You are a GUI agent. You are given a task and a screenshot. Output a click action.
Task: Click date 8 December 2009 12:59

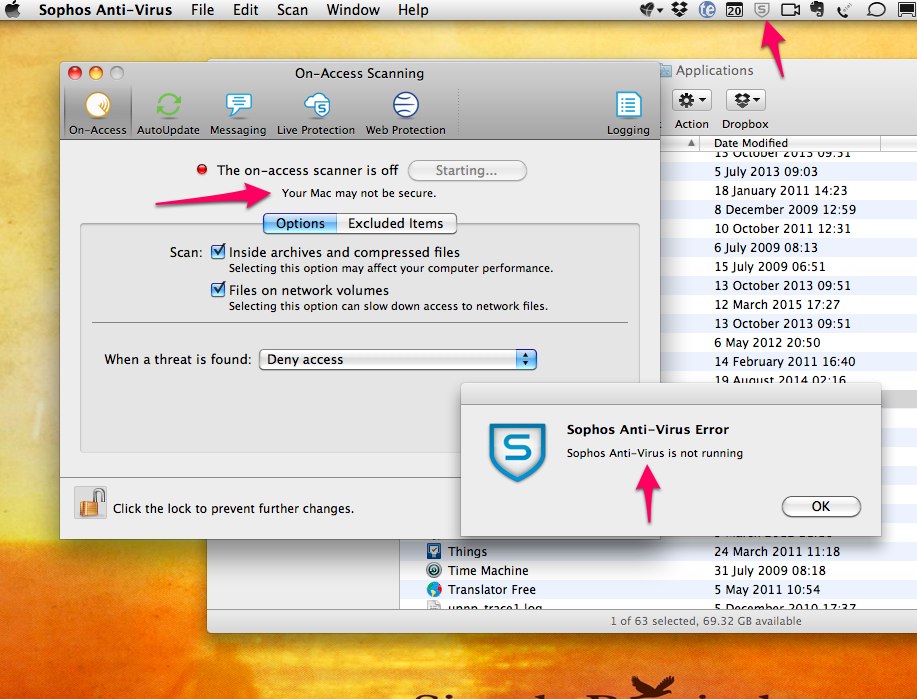point(785,209)
